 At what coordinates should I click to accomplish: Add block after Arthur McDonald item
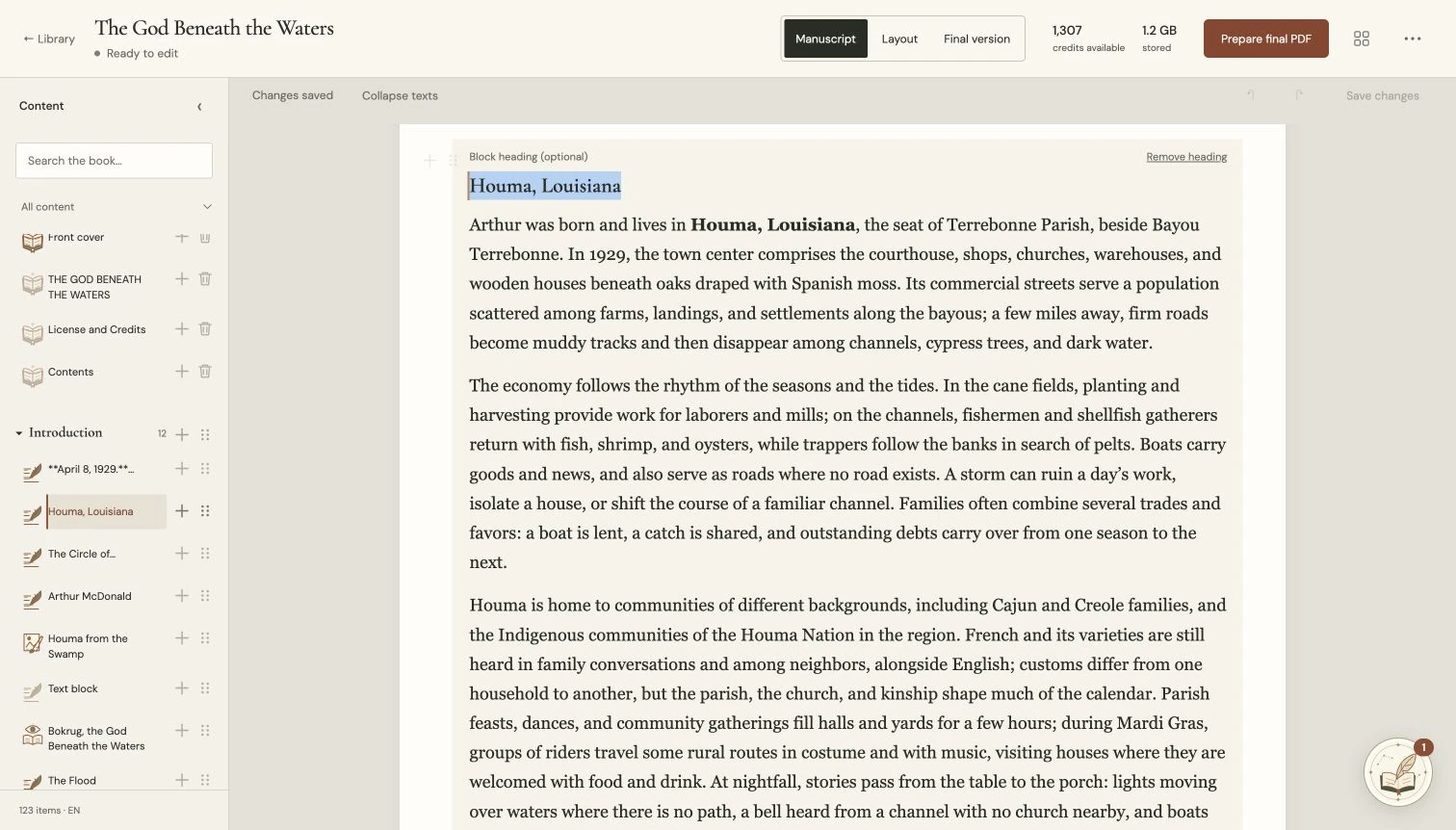tap(181, 596)
